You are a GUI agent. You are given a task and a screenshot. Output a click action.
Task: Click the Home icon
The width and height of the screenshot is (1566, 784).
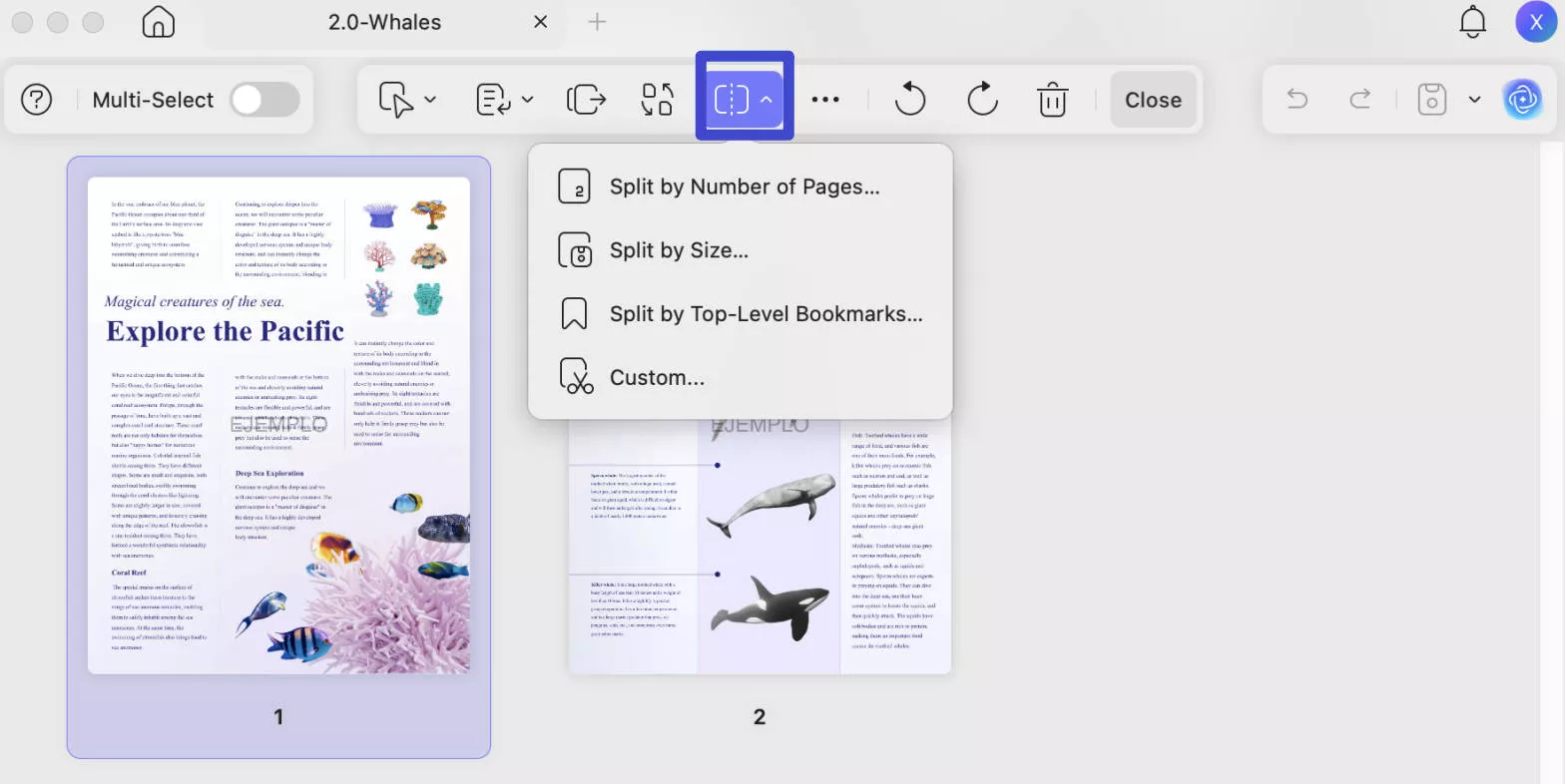tap(158, 22)
